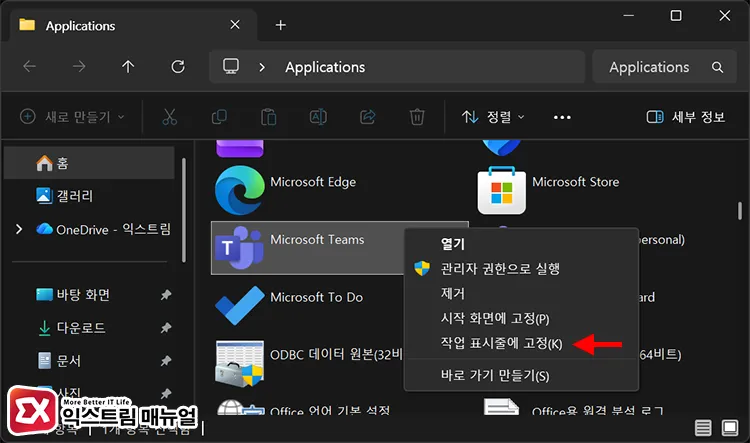Select OneDrive - 익스트림 in sidebar
This screenshot has width=750, height=443.
coord(103,229)
